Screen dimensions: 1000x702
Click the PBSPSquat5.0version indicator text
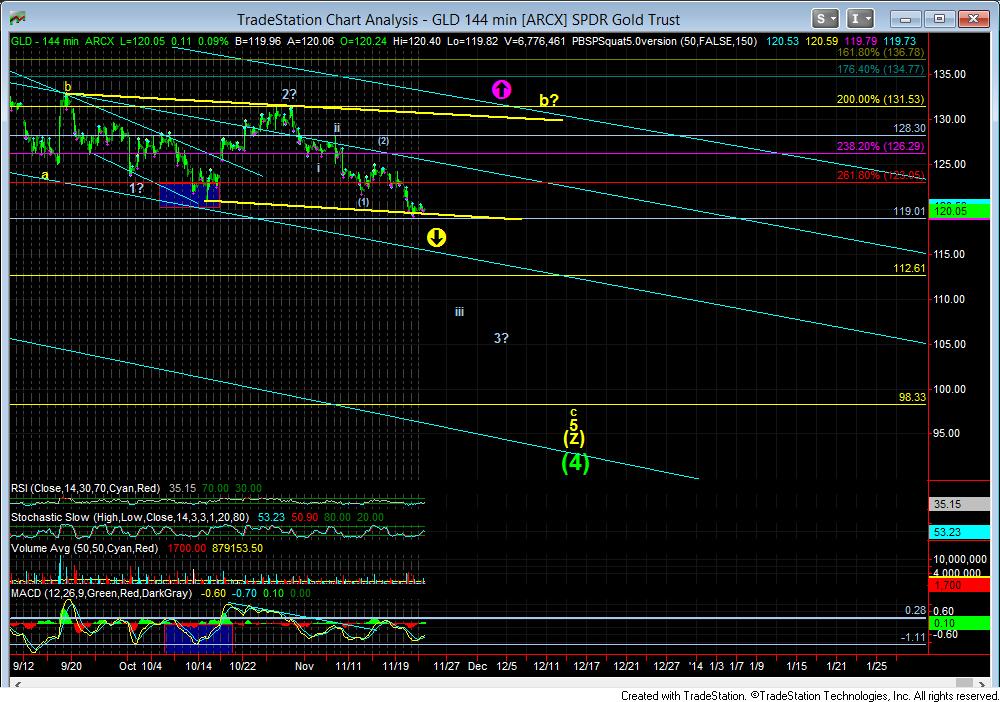point(664,41)
